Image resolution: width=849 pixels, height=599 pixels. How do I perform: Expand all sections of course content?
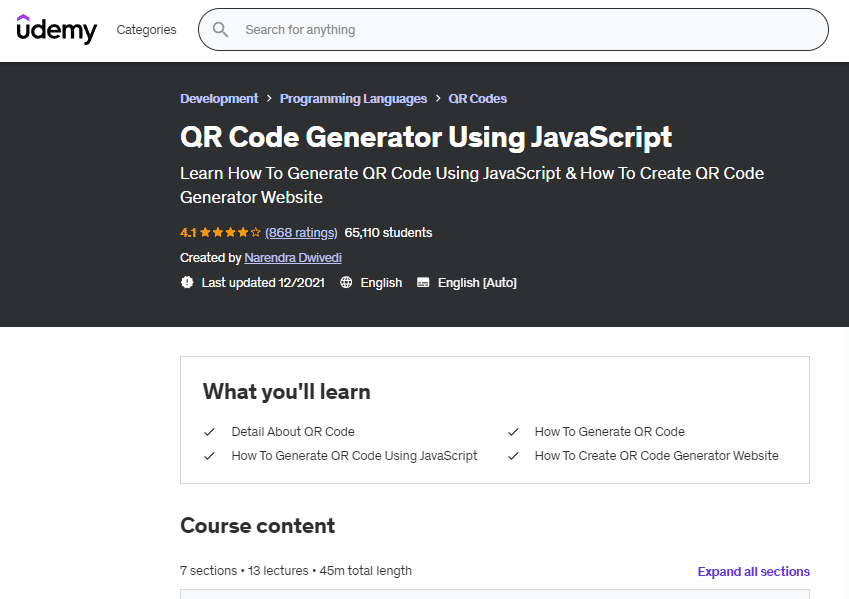click(x=753, y=572)
